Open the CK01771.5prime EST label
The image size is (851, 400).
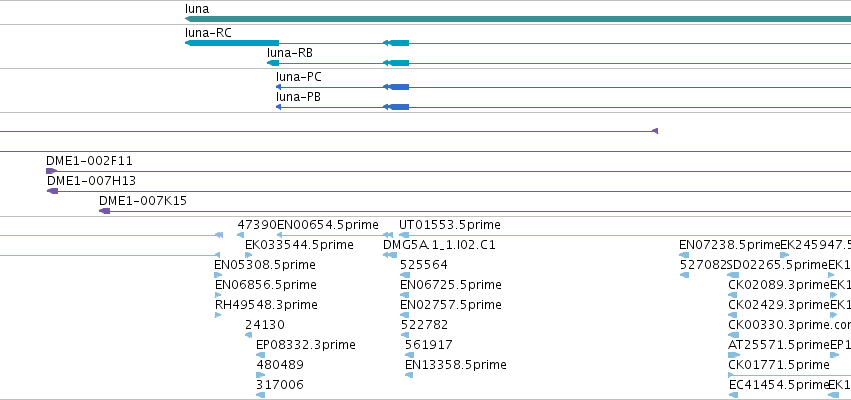tap(779, 364)
